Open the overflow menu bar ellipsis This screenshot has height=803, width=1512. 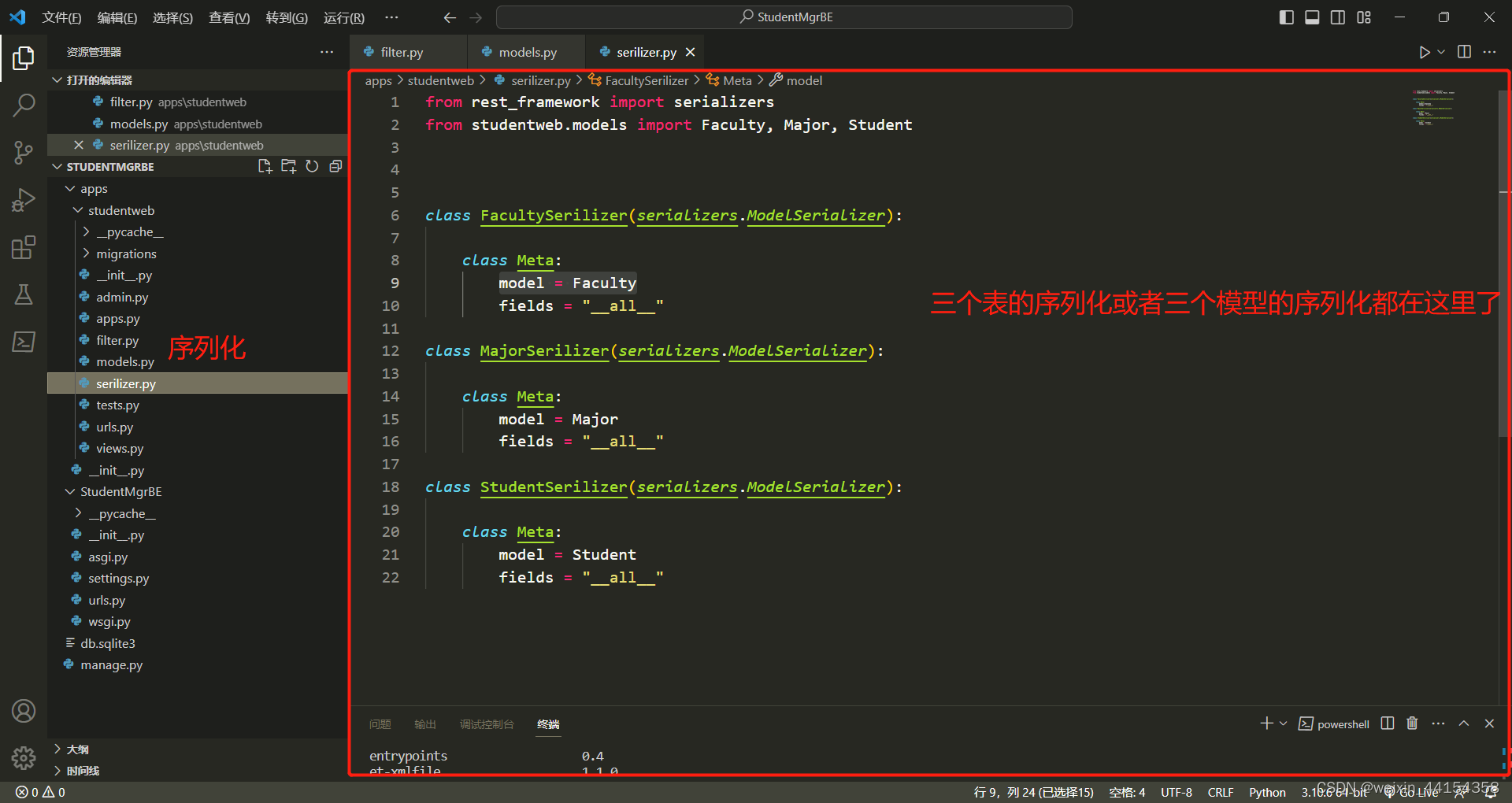[x=391, y=17]
